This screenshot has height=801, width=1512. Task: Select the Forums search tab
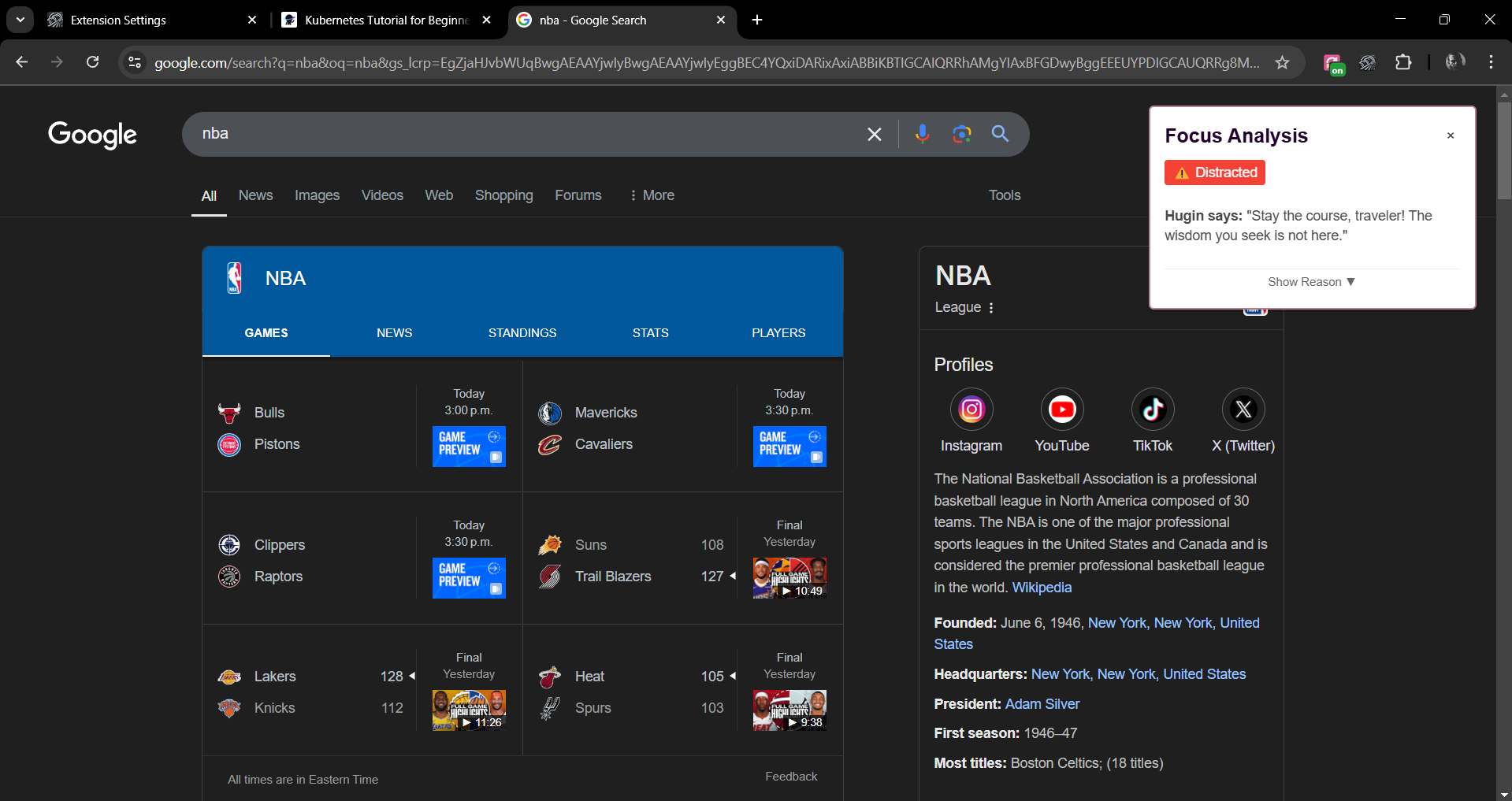578,195
